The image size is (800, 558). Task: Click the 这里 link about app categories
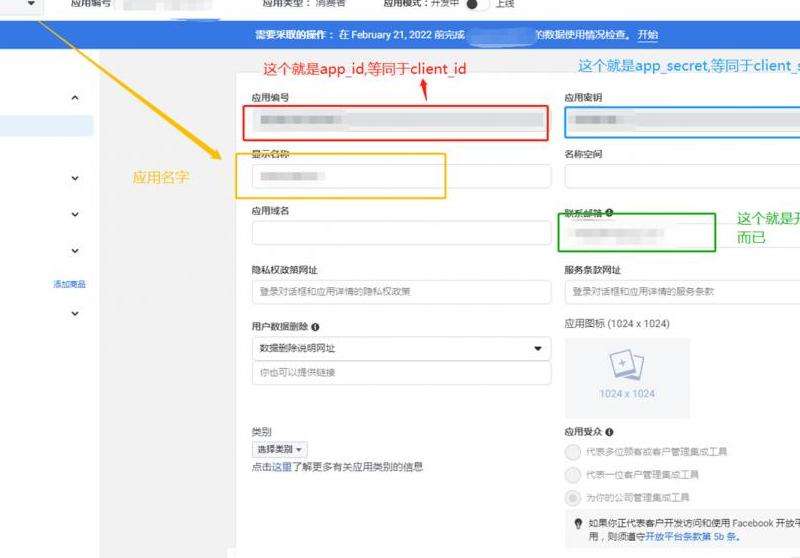pyautogui.click(x=282, y=467)
